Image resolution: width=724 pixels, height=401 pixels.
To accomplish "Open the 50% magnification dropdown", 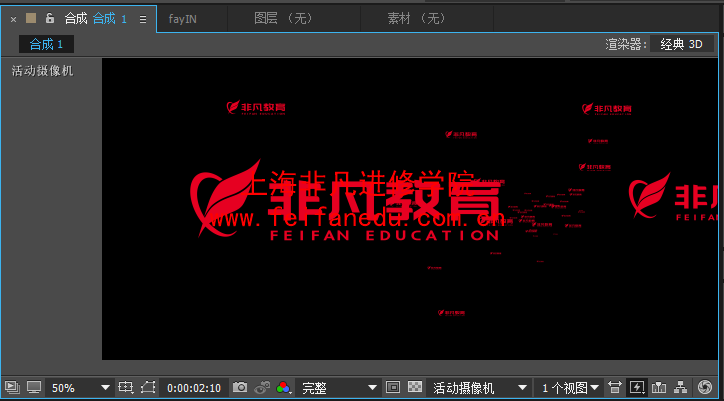I will 80,387.
